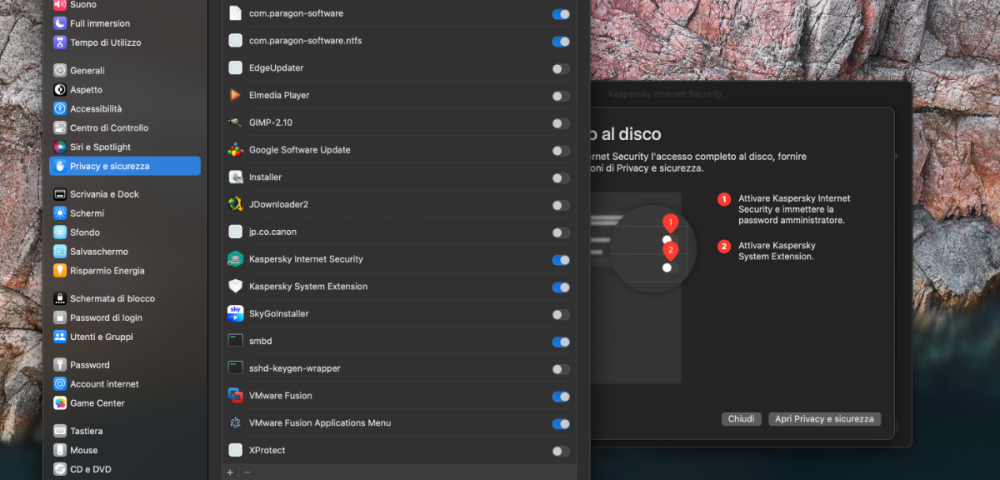
Task: Add an app with the plus button
Action: tap(230, 472)
